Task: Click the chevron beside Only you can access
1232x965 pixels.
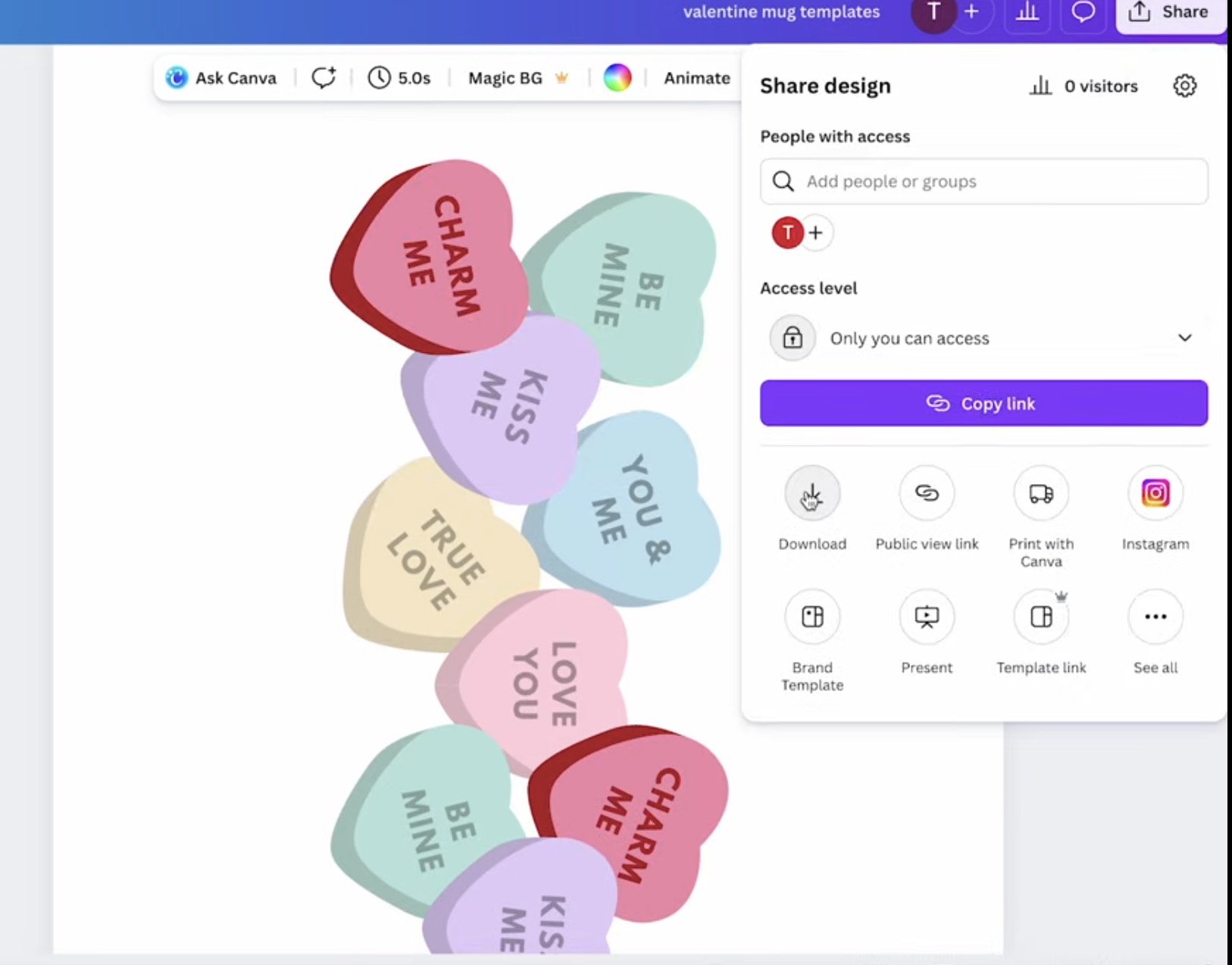Action: click(x=1184, y=338)
